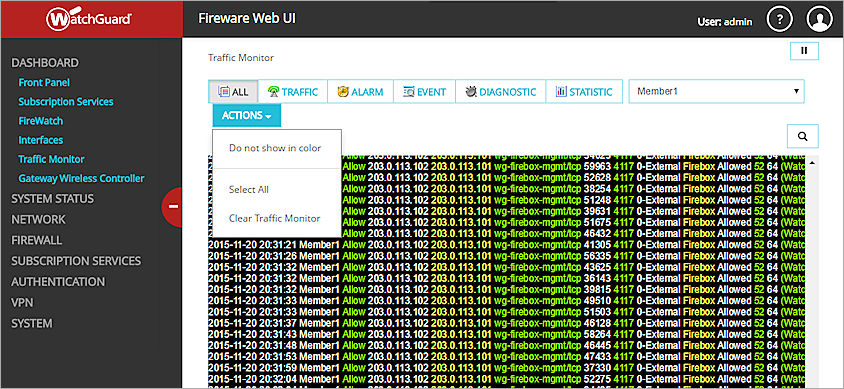This screenshot has width=844, height=389.
Task: Click the search magnifier button
Action: pos(803,136)
